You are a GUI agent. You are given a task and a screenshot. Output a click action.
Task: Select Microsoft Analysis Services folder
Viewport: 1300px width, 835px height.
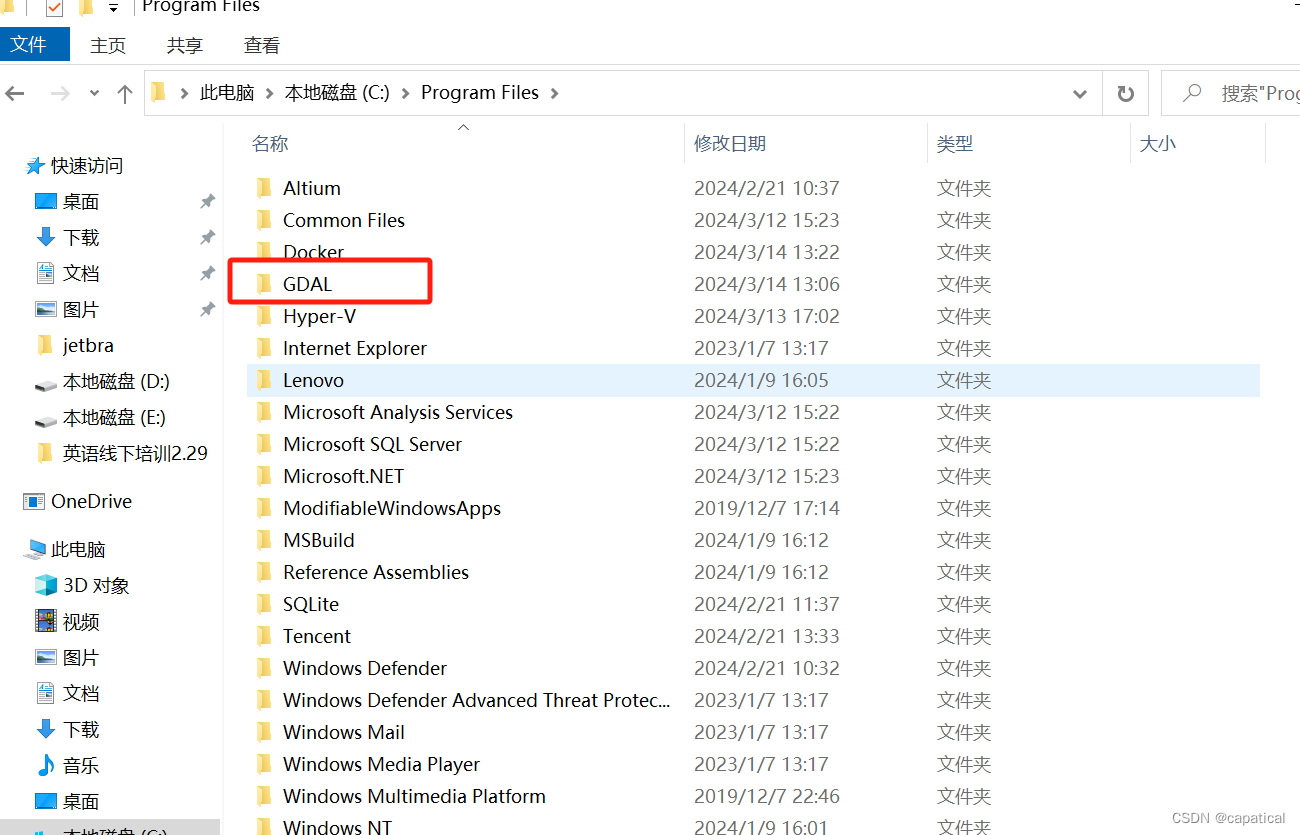(x=398, y=412)
